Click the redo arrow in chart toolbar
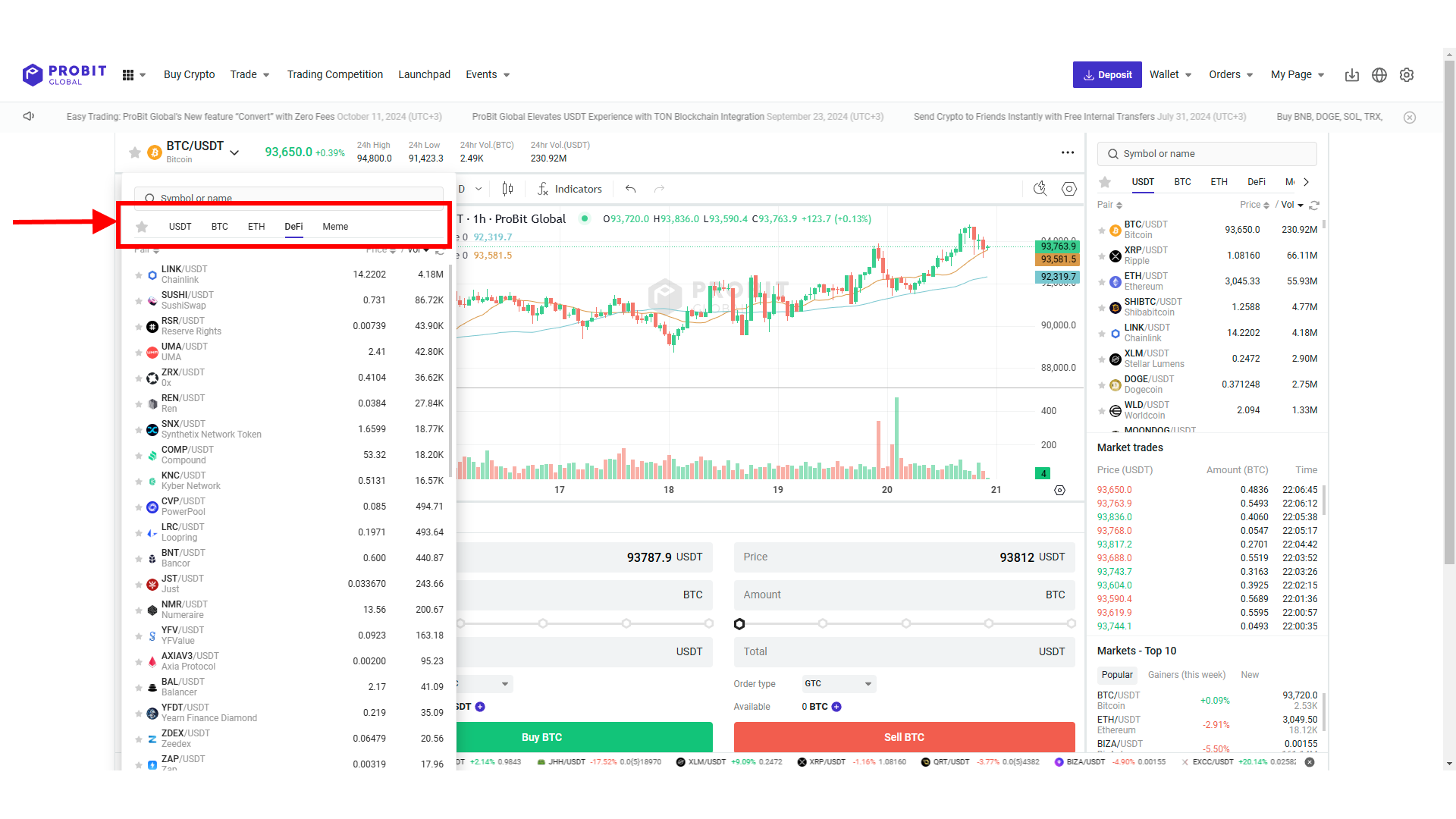 pyautogui.click(x=659, y=189)
